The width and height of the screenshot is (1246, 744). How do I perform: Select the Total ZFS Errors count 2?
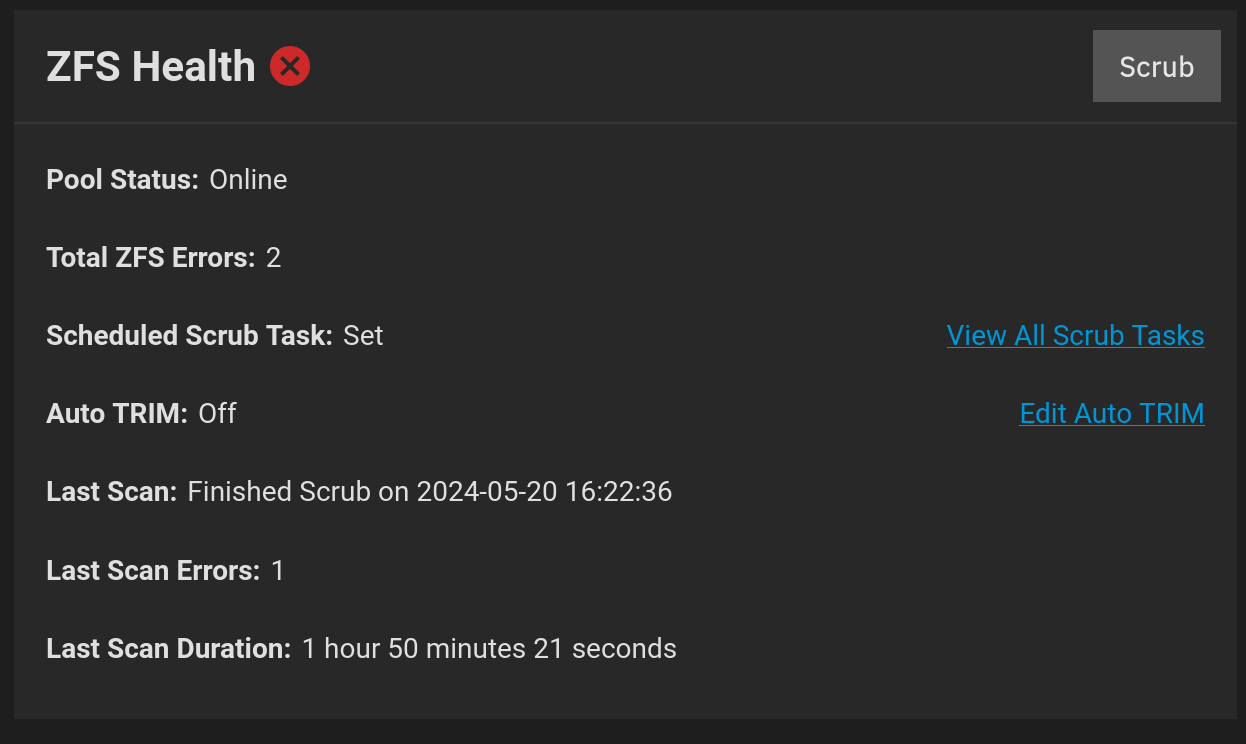coord(273,257)
